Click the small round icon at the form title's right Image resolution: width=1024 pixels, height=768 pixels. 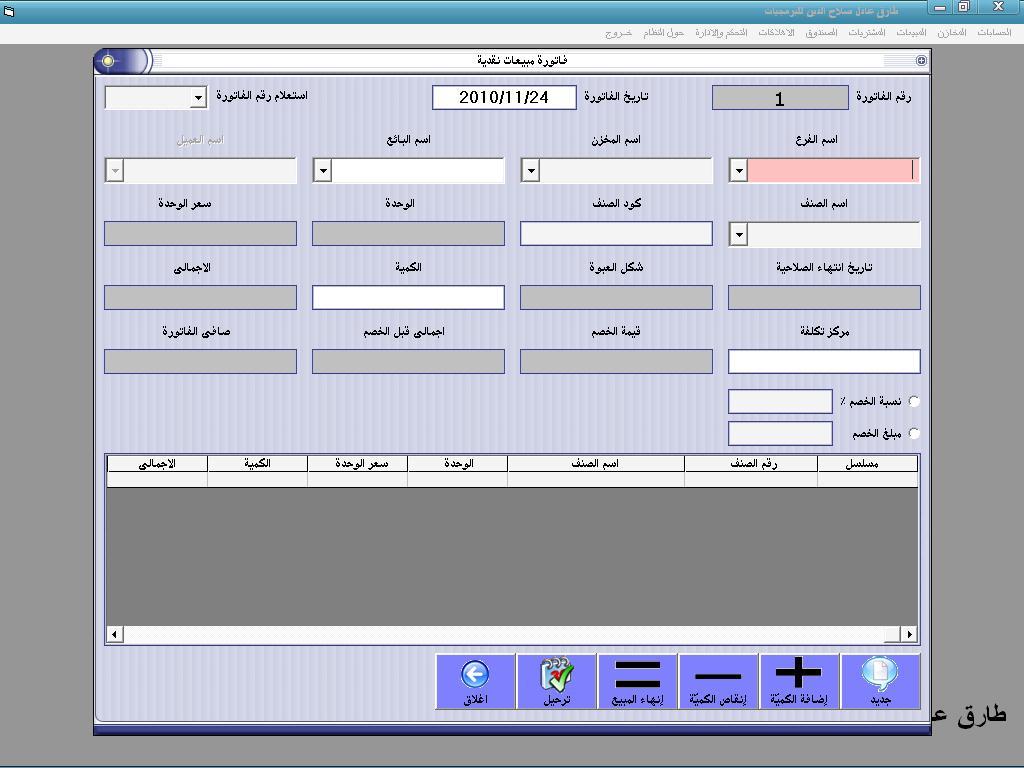point(921,61)
